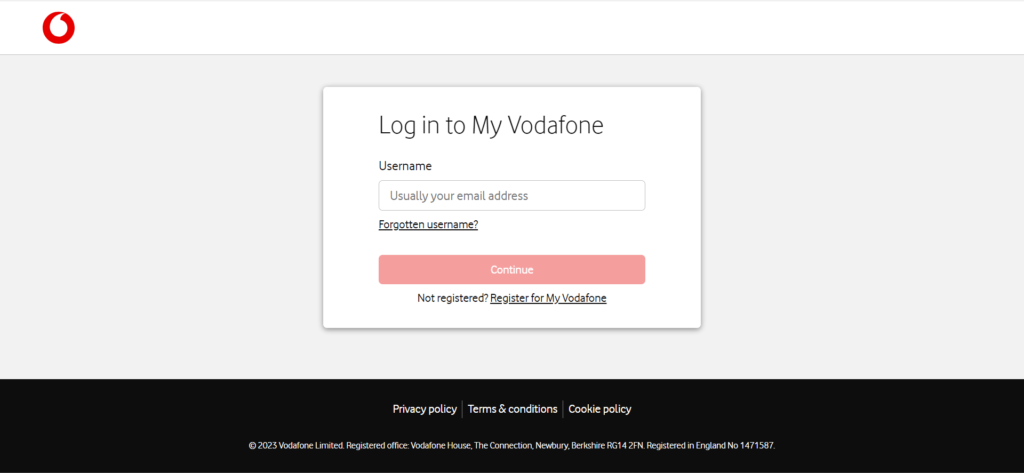Click the Username field label

[405, 166]
